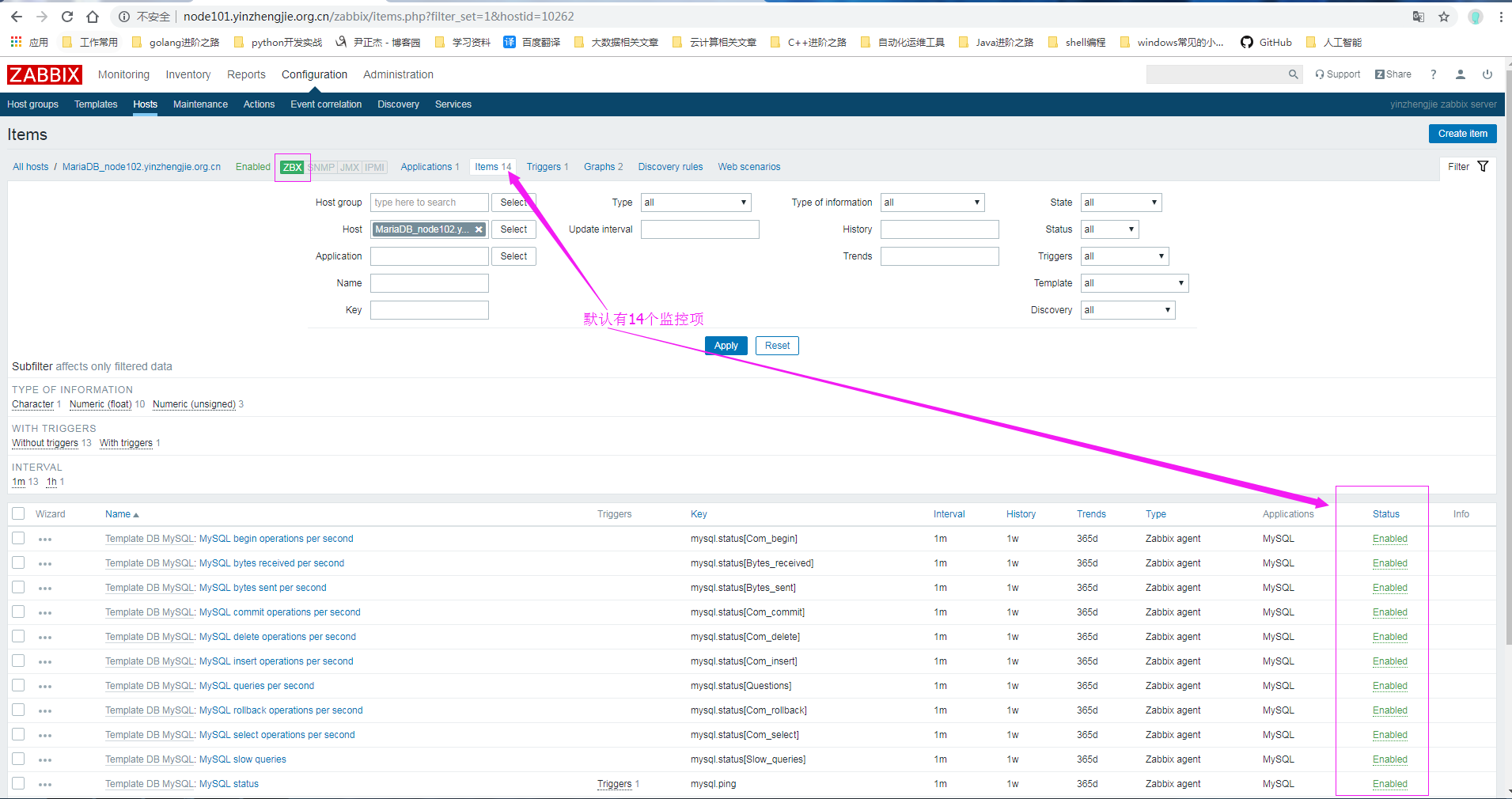Open the Chrome translate icon
The image size is (1512, 799).
pyautogui.click(x=1419, y=17)
